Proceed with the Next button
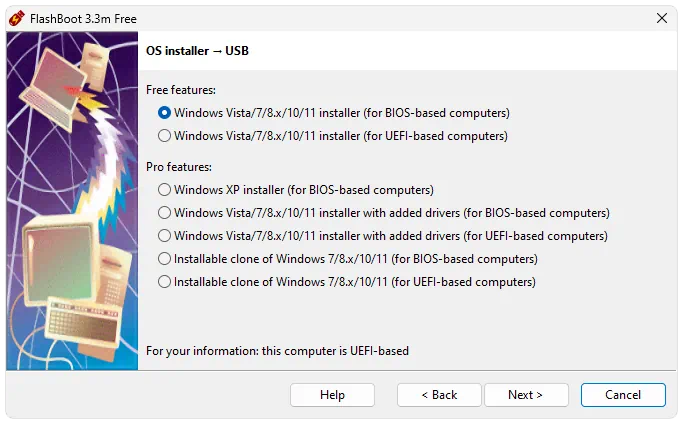The width and height of the screenshot is (684, 426). tap(526, 395)
